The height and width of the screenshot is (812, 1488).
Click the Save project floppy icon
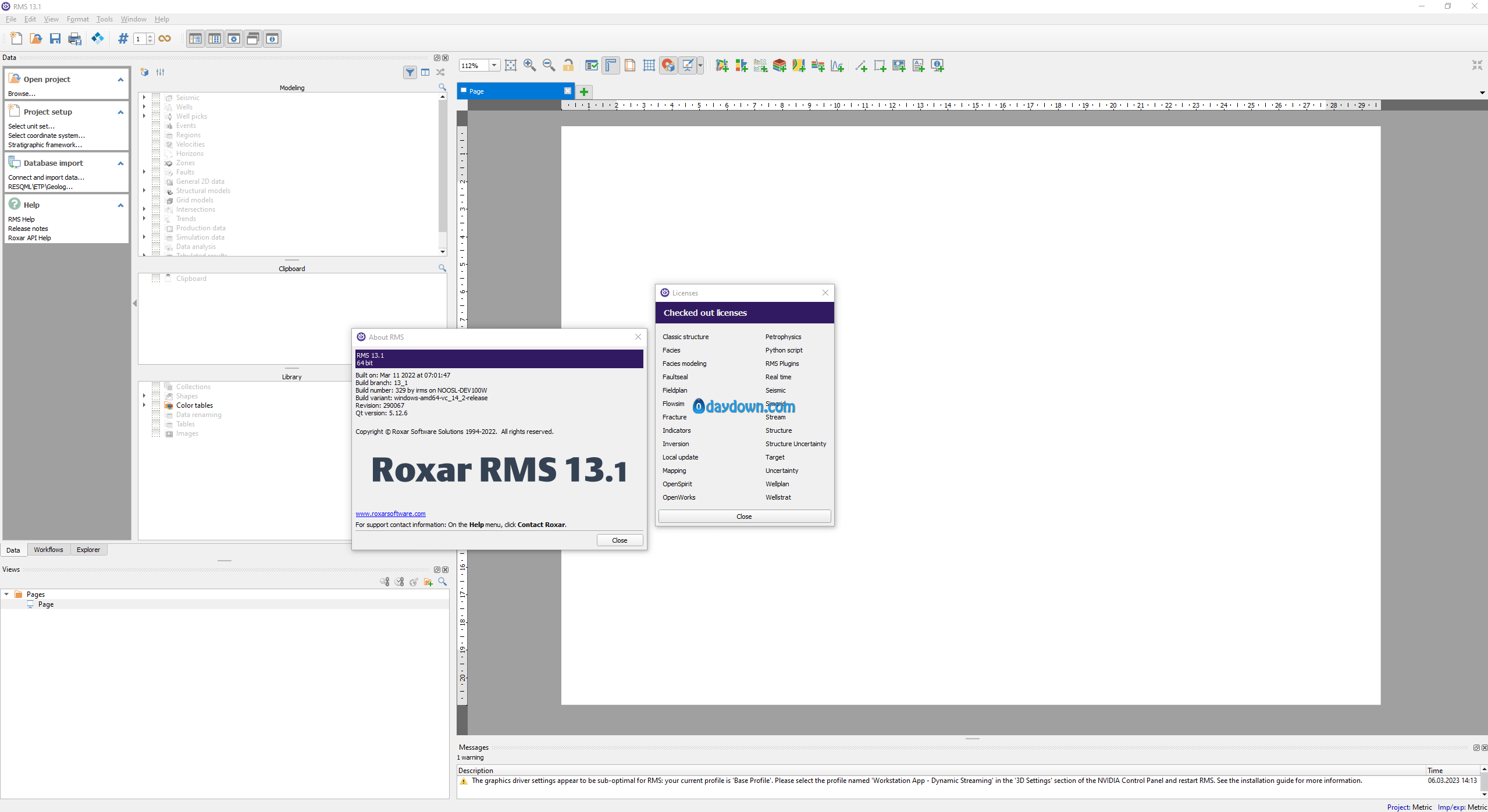tap(55, 39)
